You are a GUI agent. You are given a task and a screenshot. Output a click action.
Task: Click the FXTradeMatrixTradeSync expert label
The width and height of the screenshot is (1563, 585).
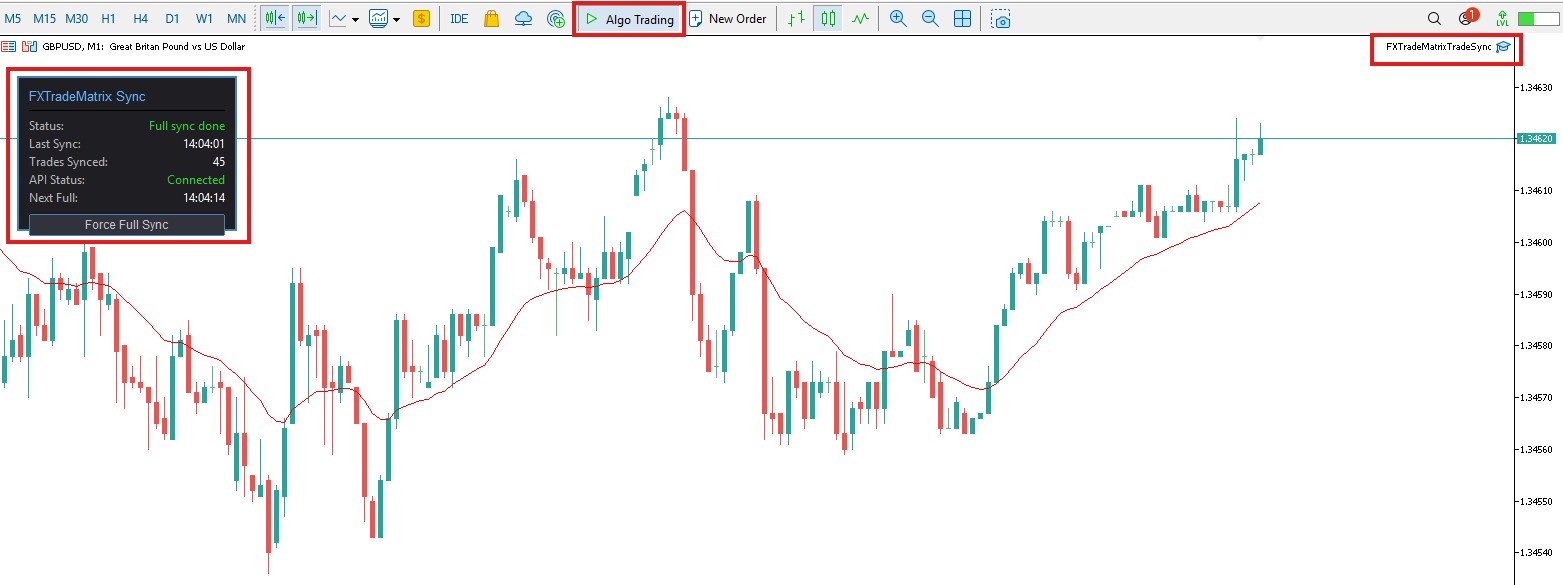pos(1438,47)
